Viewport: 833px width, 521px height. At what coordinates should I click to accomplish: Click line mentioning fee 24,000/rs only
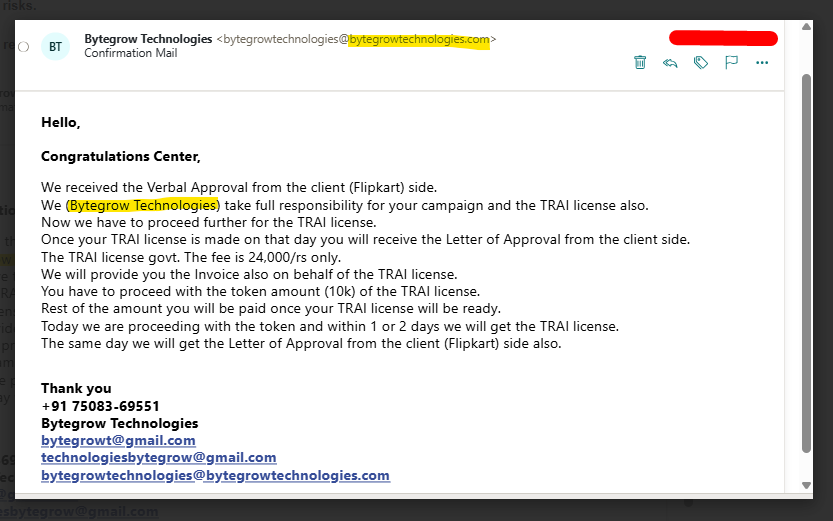coord(191,258)
